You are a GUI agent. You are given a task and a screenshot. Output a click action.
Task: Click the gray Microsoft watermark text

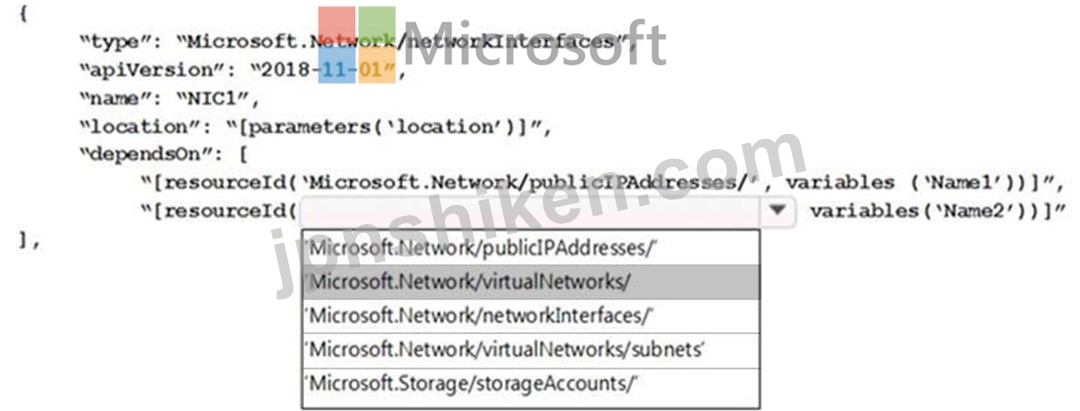534,45
